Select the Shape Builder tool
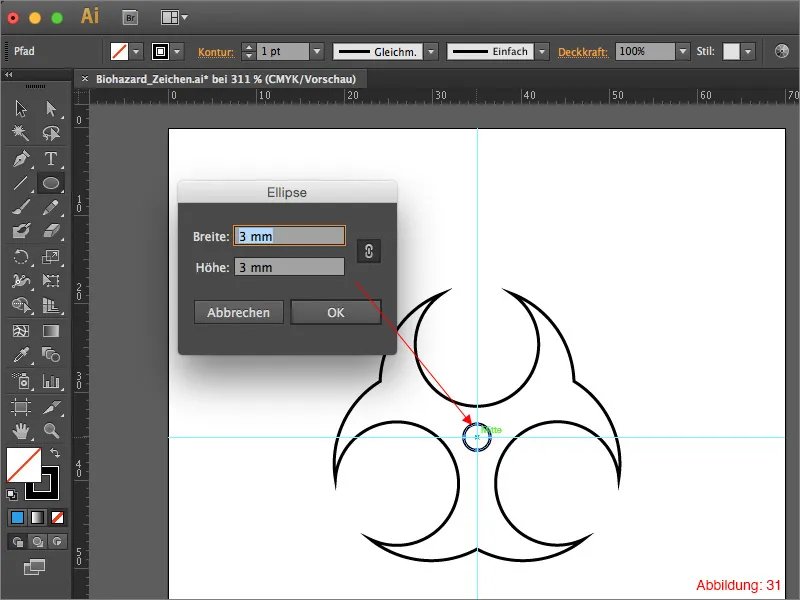Viewport: 800px width, 600px height. [21, 305]
